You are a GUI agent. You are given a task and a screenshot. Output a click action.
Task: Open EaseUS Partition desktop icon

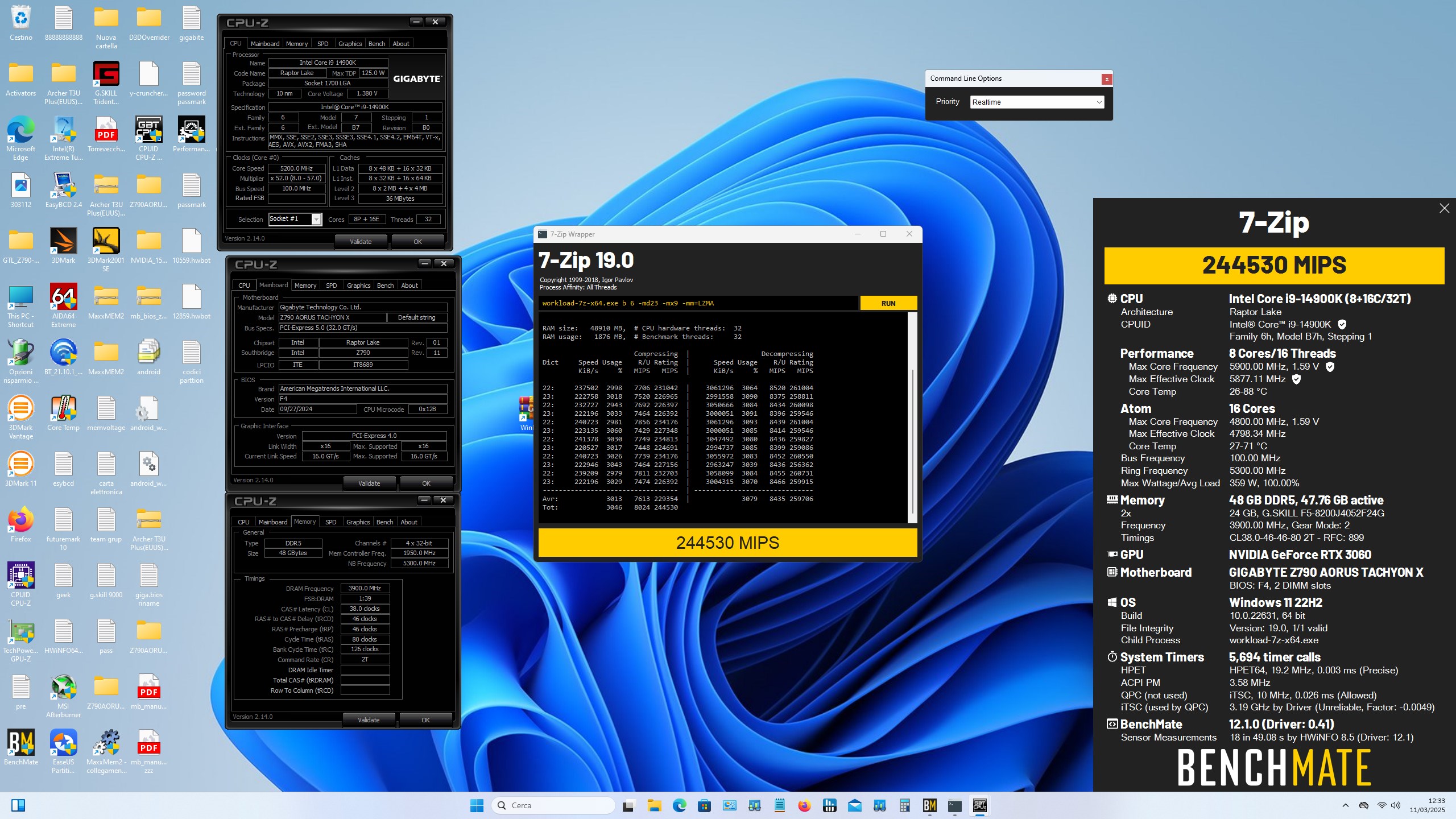point(63,752)
